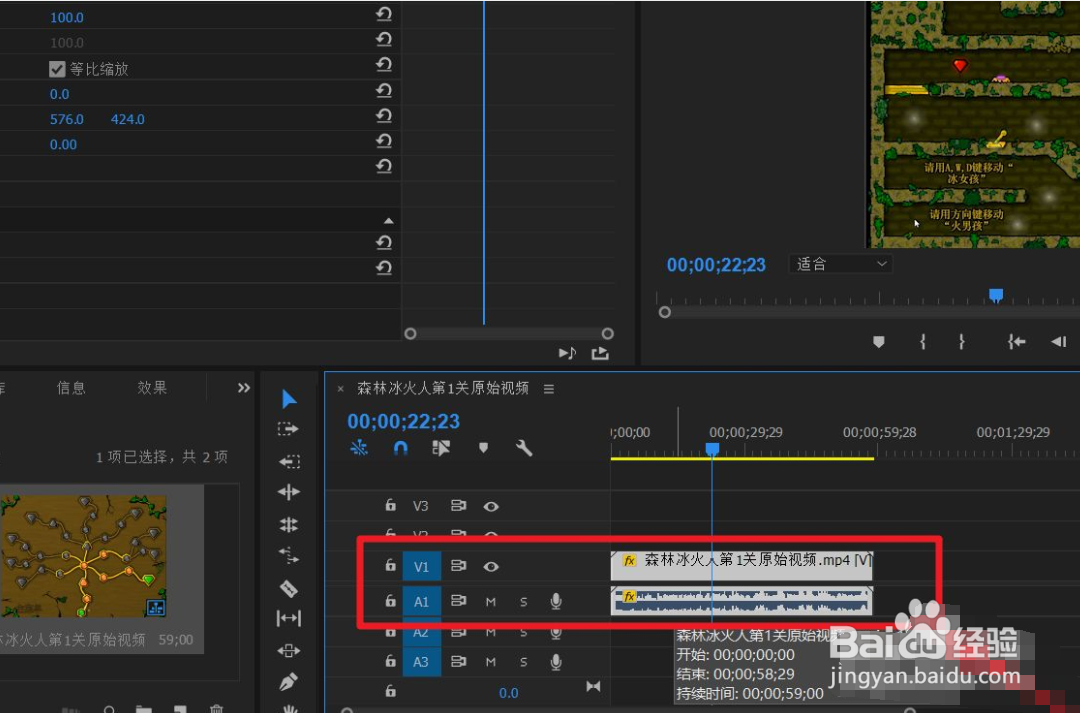Image resolution: width=1080 pixels, height=713 pixels.
Task: Open timeline display settings wrench
Action: point(524,448)
